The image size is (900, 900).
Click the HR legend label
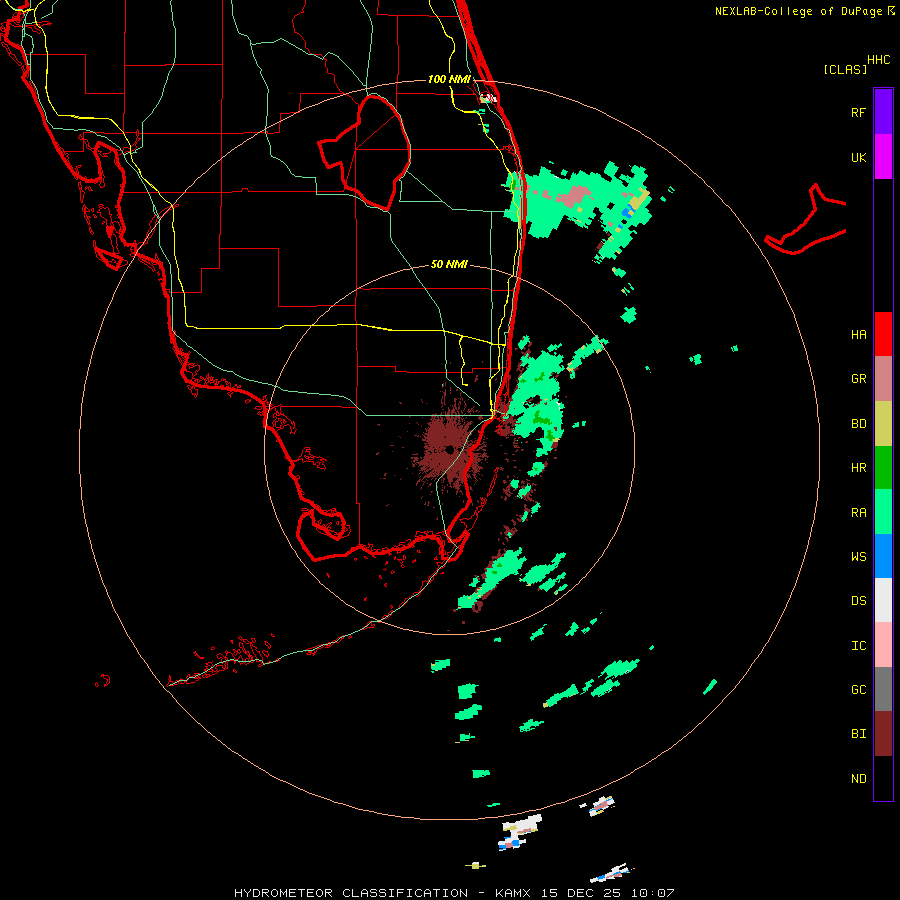858,468
